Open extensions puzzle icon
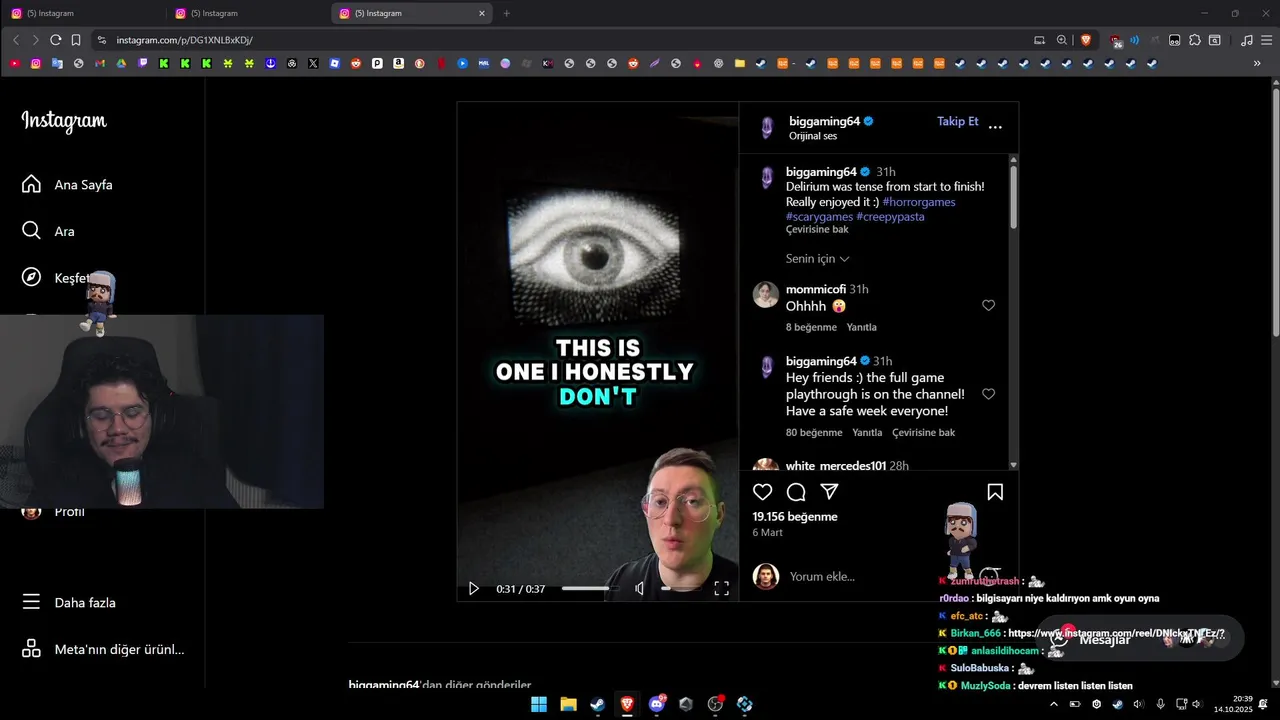 click(x=1194, y=40)
